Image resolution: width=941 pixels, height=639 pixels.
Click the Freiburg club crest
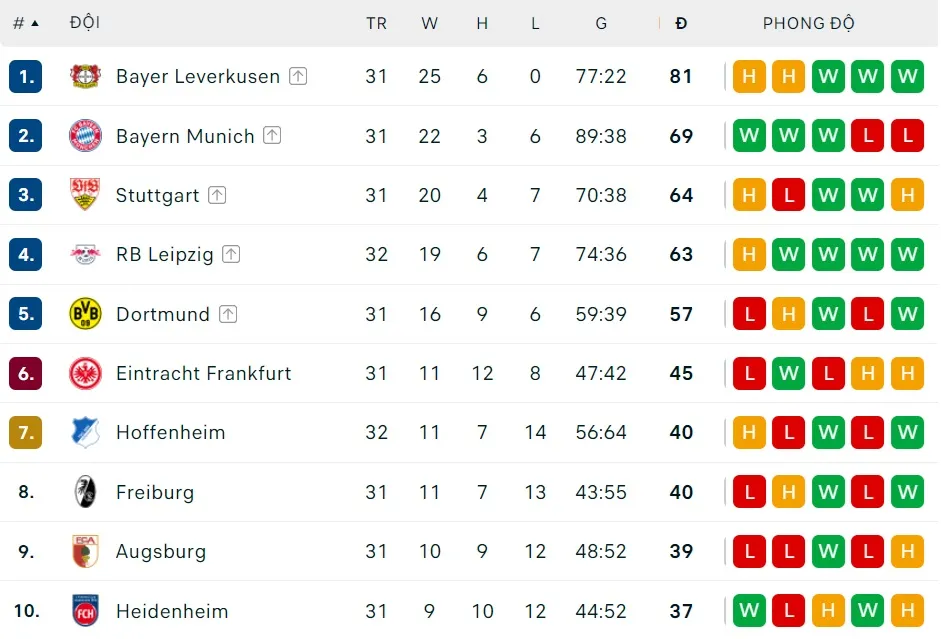[x=85, y=492]
